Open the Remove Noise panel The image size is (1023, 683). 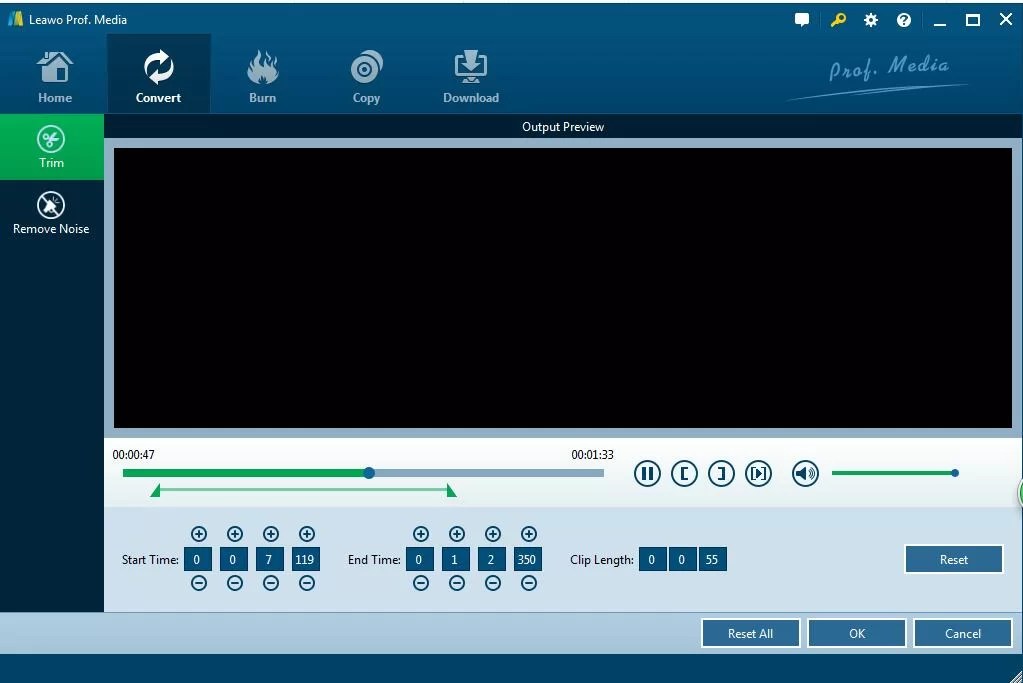point(51,212)
